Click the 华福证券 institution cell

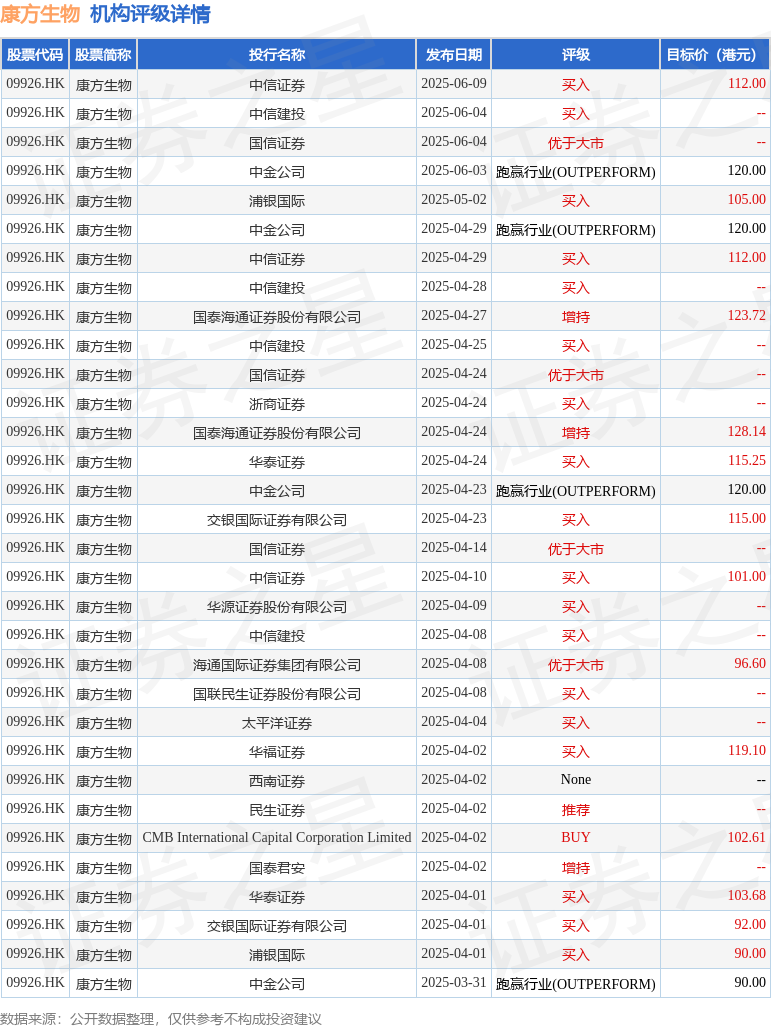click(277, 752)
